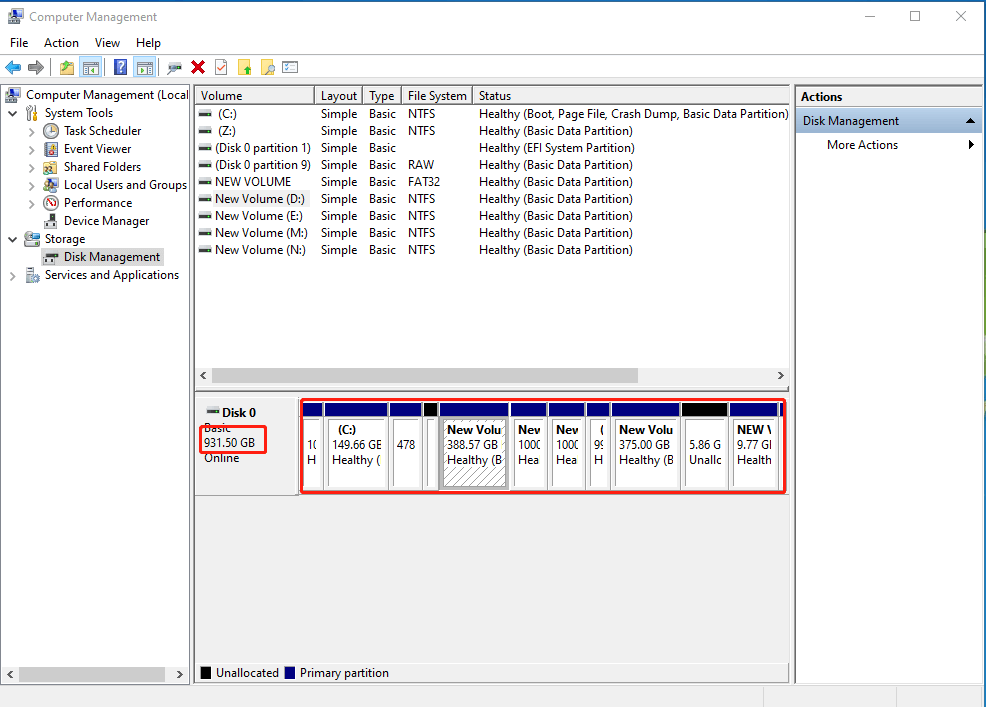The image size is (986, 707).
Task: Toggle Show/Hide Action Pane icon
Action: coord(145,67)
